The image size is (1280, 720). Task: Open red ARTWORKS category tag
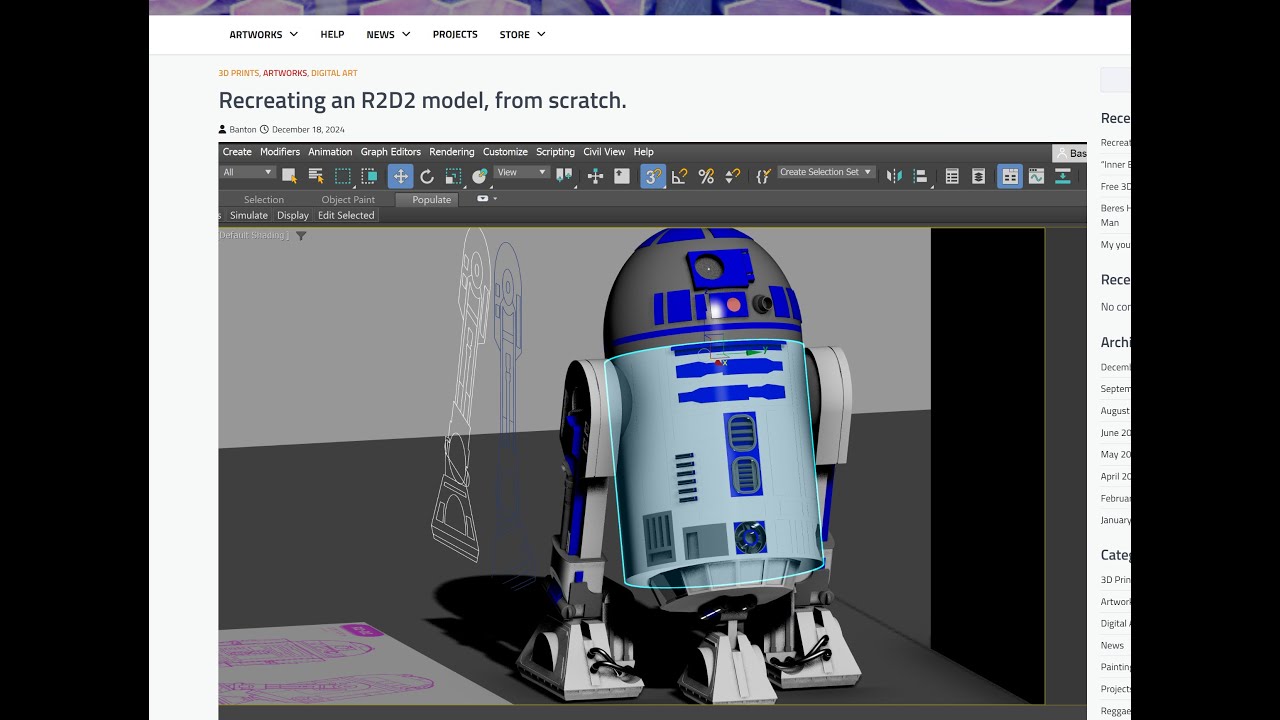pos(285,73)
